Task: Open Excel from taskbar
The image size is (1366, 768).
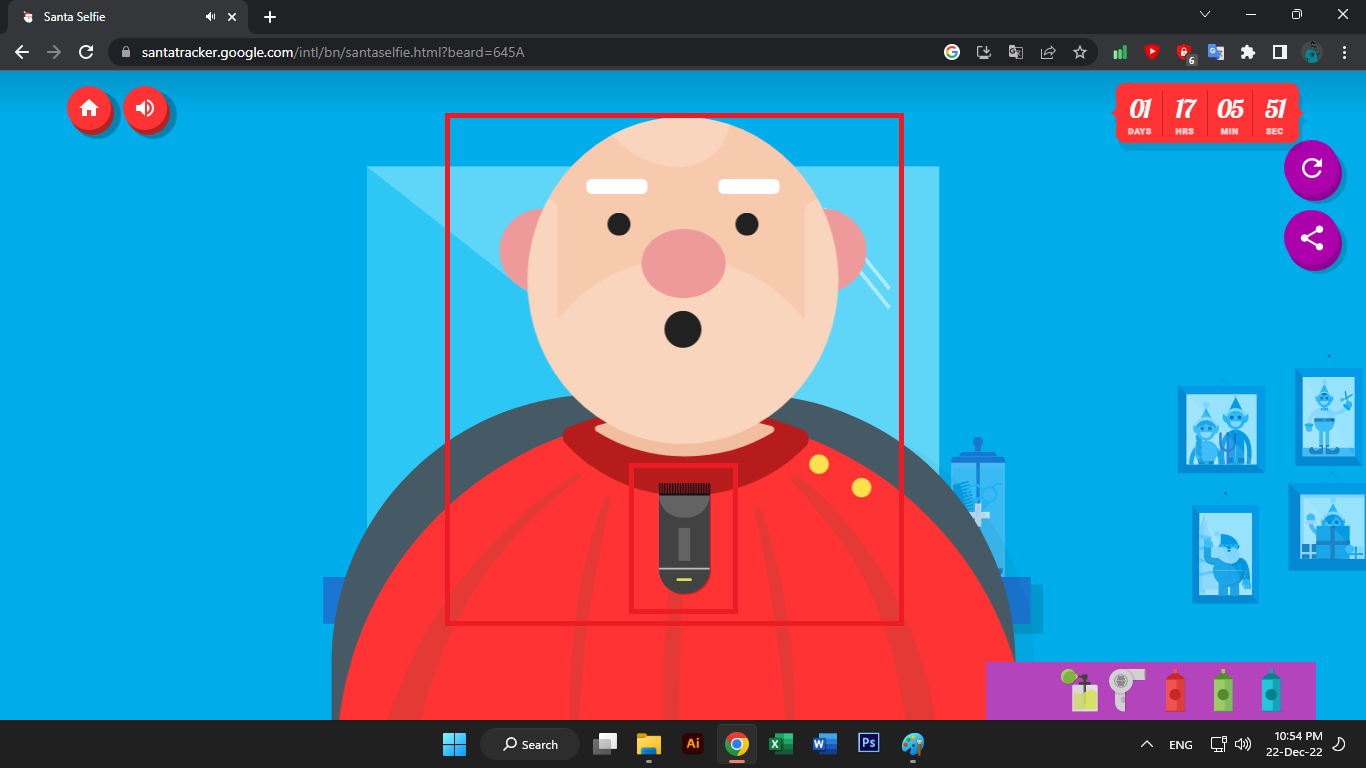Action: [781, 744]
